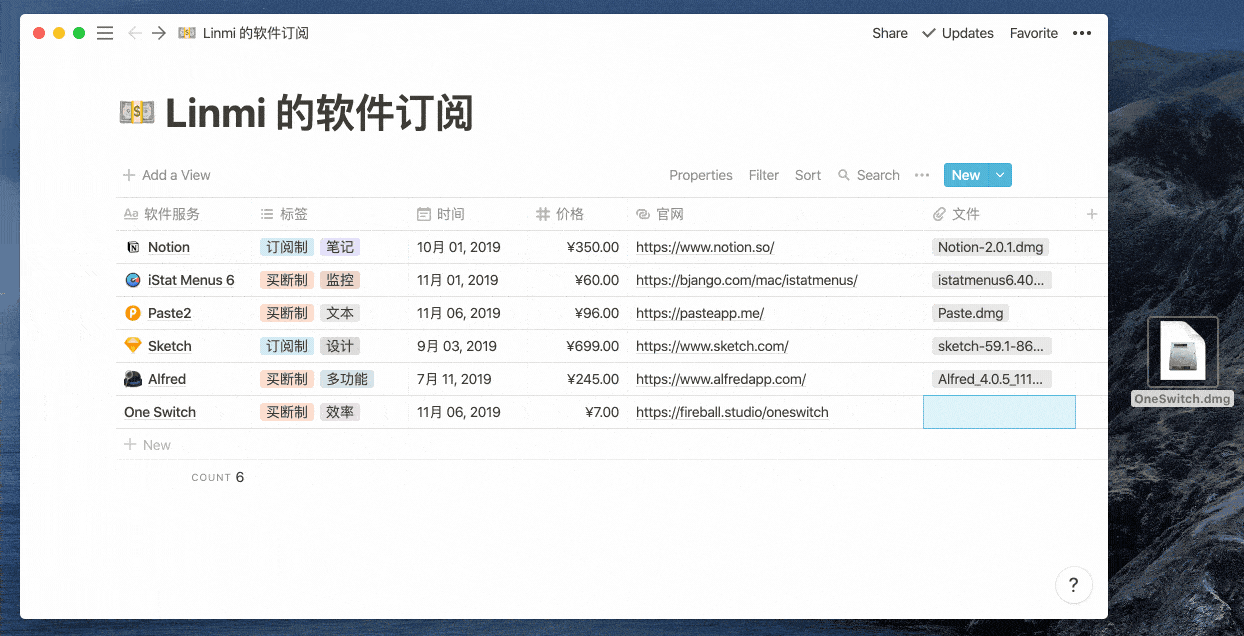1244x636 pixels.
Task: Open the Sort menu
Action: (808, 175)
